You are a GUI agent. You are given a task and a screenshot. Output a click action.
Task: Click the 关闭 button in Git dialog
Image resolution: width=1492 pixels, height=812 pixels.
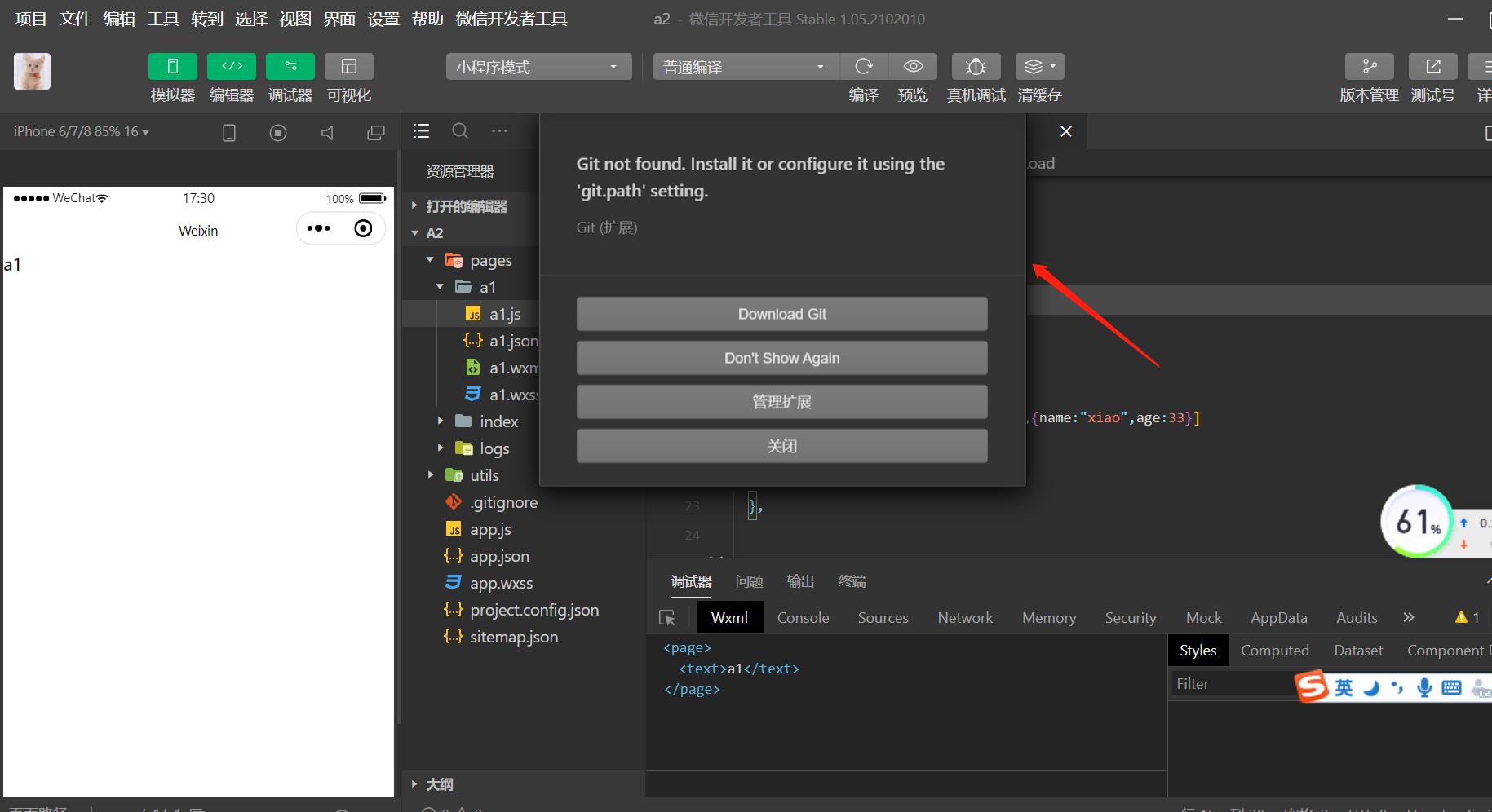click(781, 446)
